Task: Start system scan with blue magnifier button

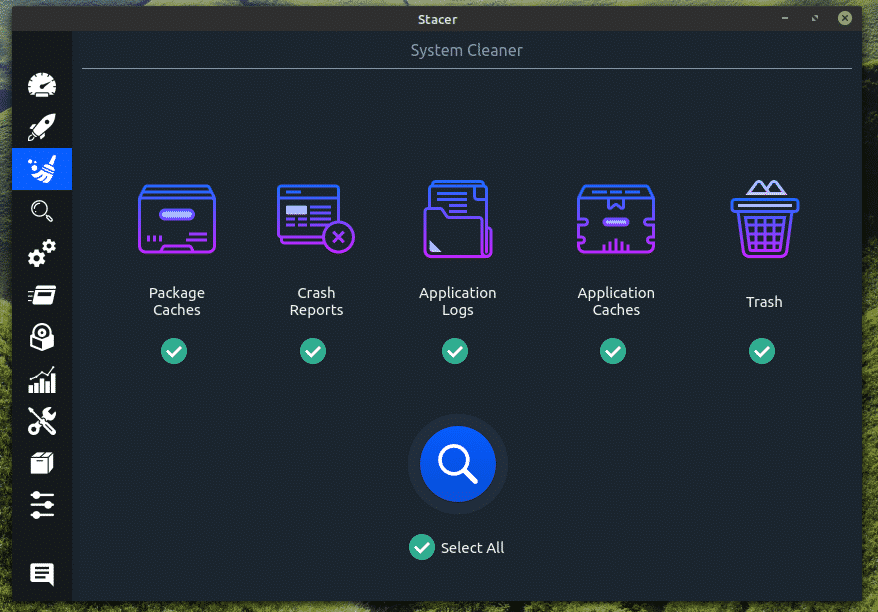Action: click(457, 464)
